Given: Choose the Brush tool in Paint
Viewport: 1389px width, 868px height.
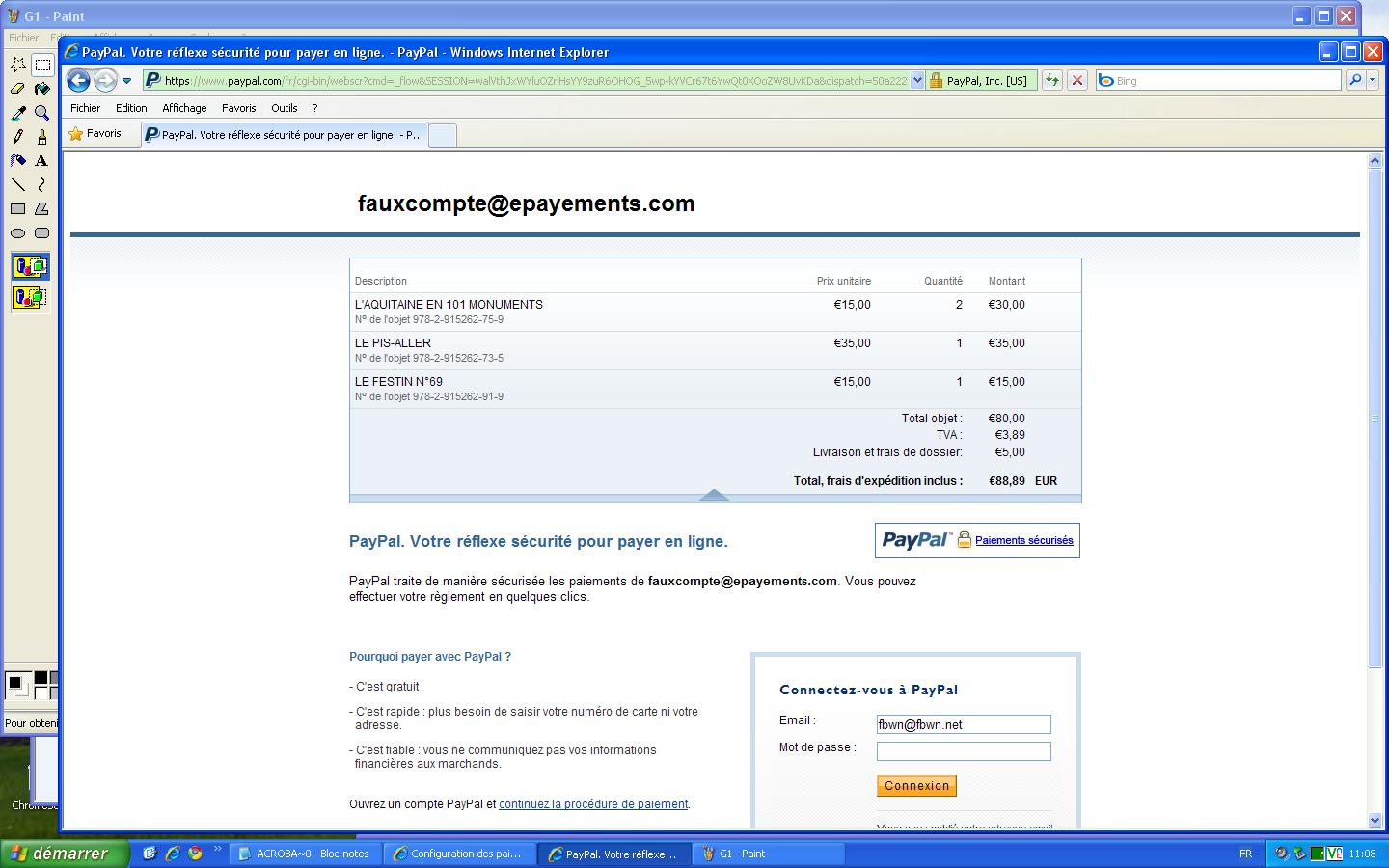Looking at the screenshot, I should (x=42, y=137).
